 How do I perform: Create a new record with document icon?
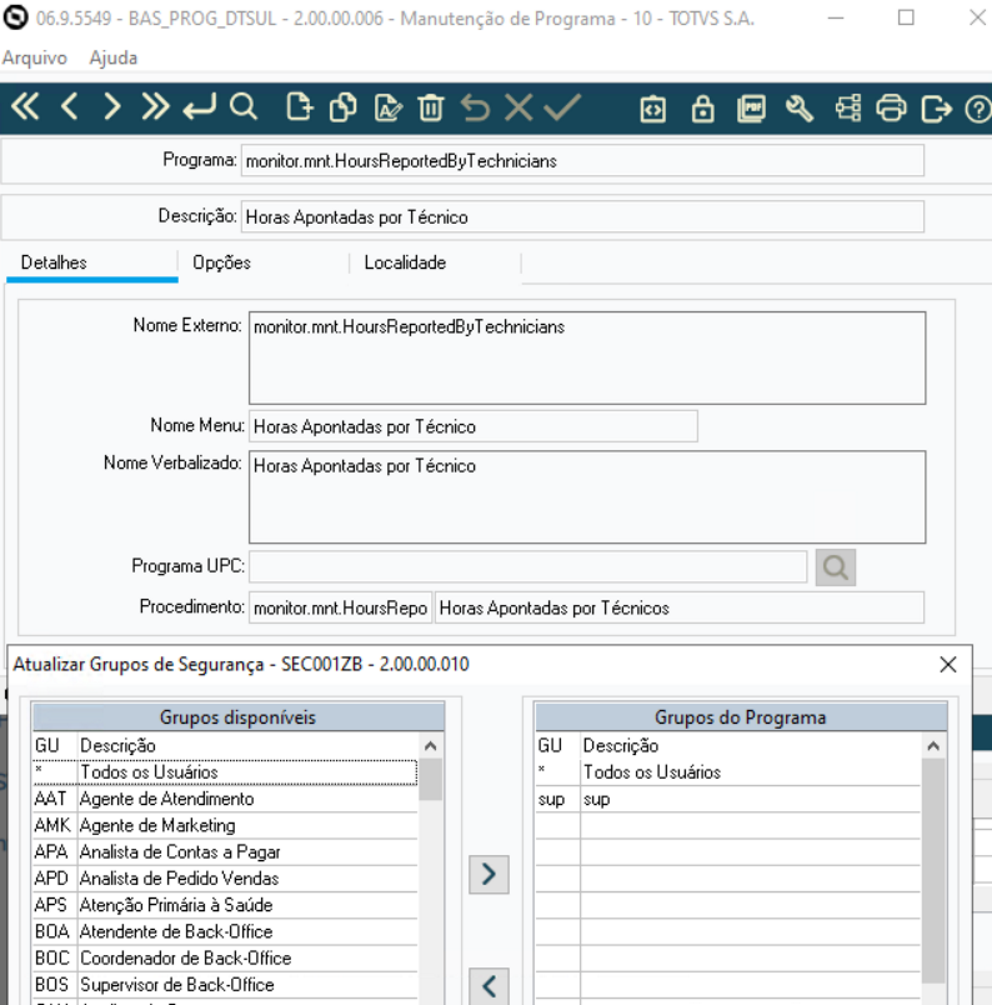coord(299,107)
